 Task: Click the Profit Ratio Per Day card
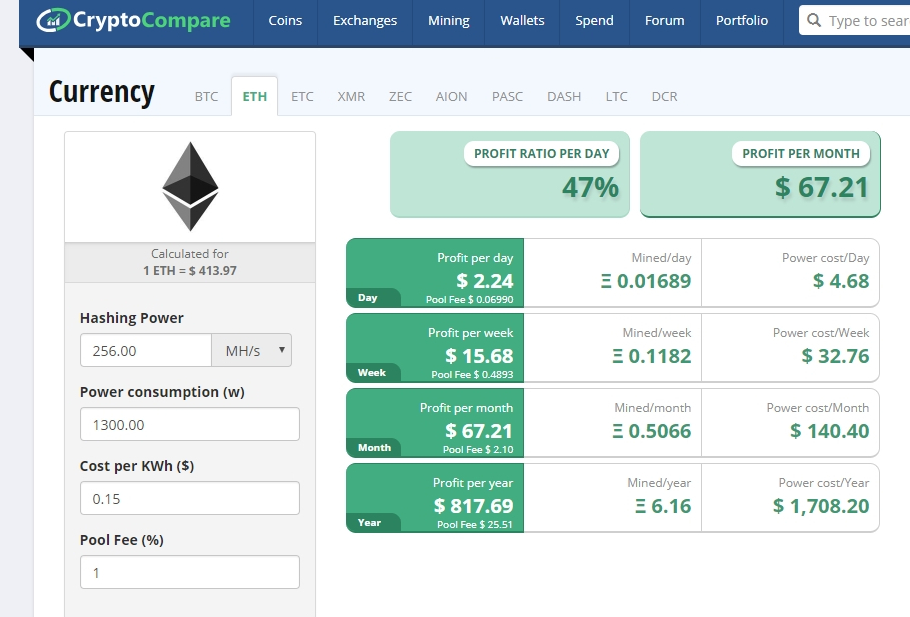510,174
